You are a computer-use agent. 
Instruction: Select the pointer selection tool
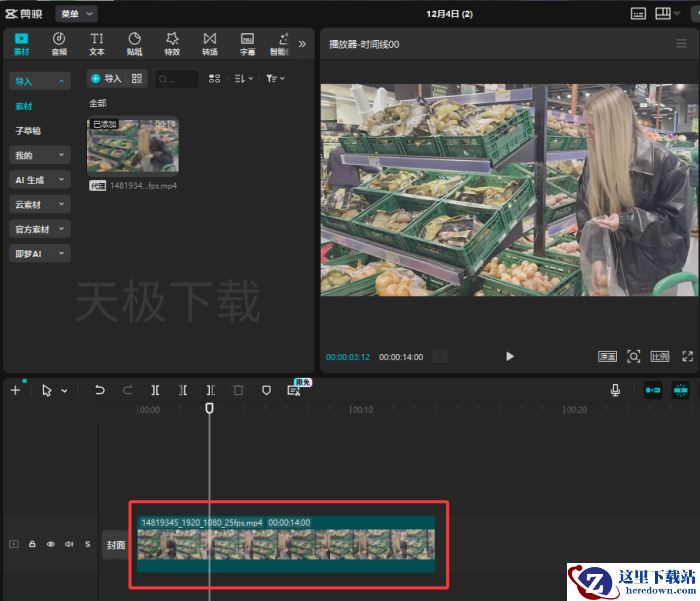point(46,391)
